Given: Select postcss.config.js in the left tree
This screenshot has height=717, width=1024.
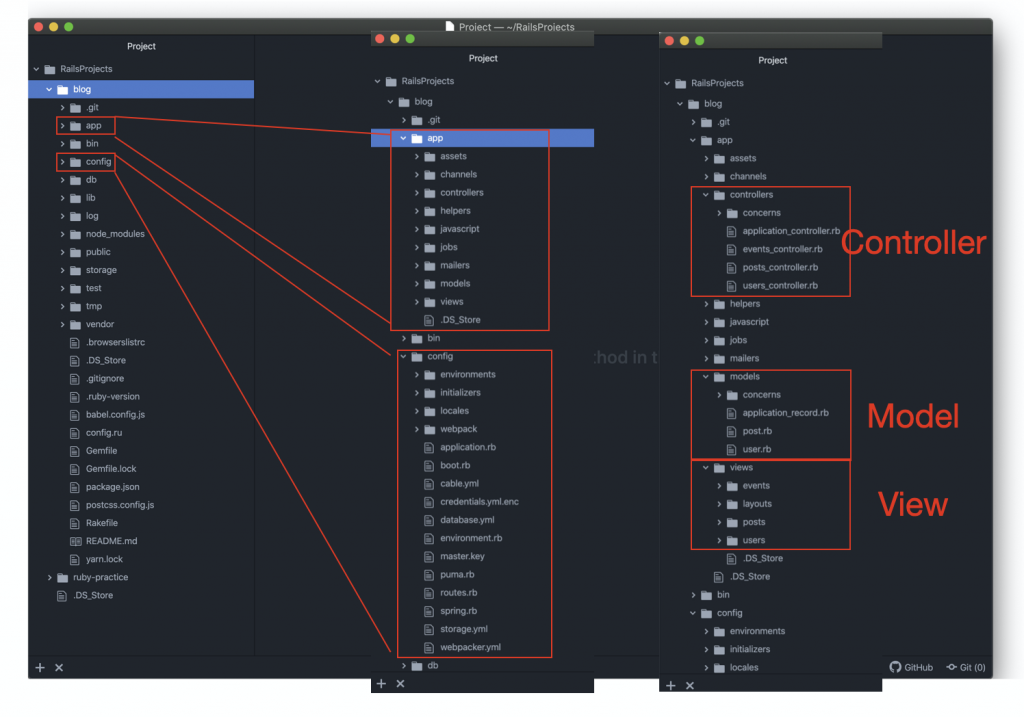Looking at the screenshot, I should coord(120,505).
